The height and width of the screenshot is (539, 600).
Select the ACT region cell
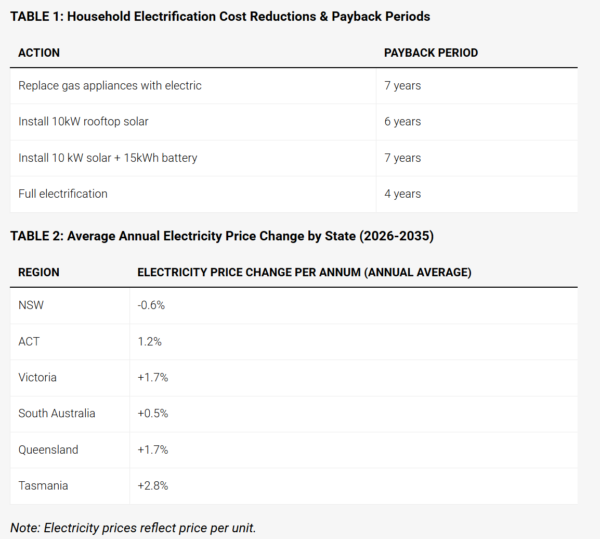(x=29, y=341)
